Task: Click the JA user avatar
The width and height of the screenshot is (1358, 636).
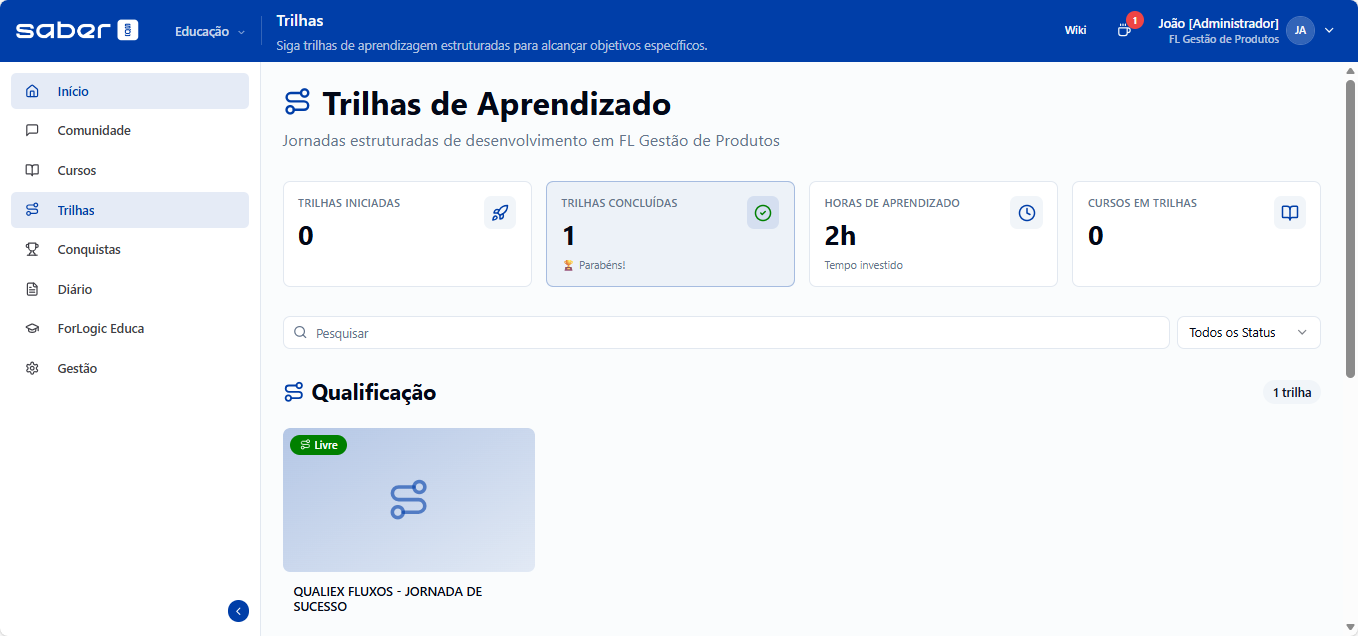Action: (x=1300, y=30)
